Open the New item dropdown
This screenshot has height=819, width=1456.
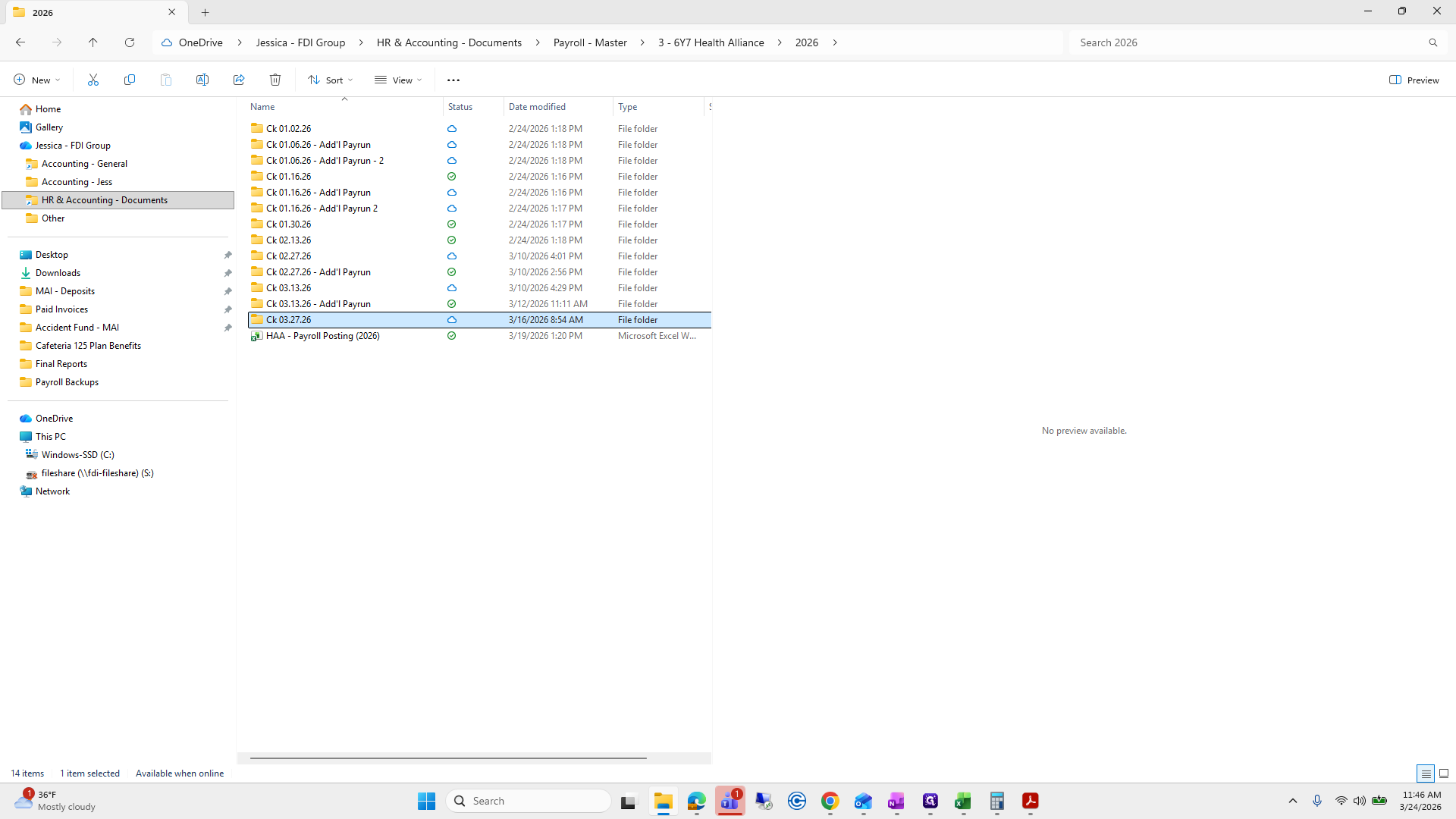point(36,80)
